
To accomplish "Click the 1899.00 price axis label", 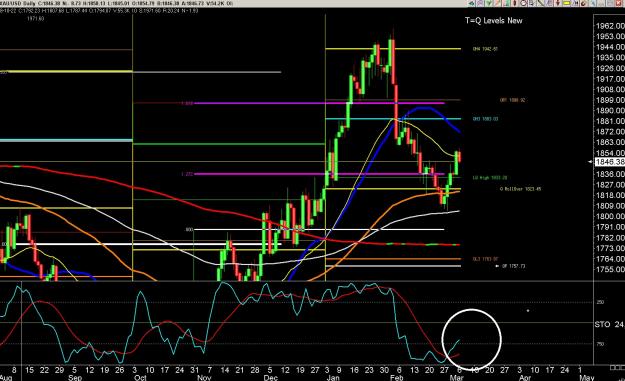I will point(610,100).
